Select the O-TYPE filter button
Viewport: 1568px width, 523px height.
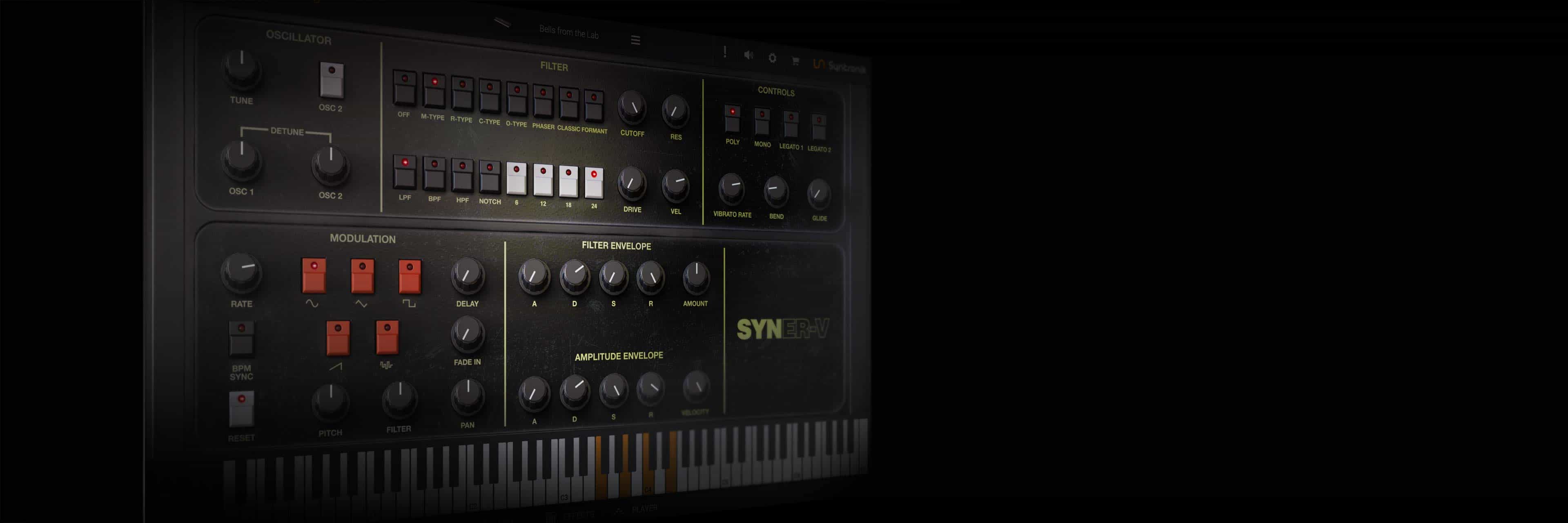coord(517,98)
